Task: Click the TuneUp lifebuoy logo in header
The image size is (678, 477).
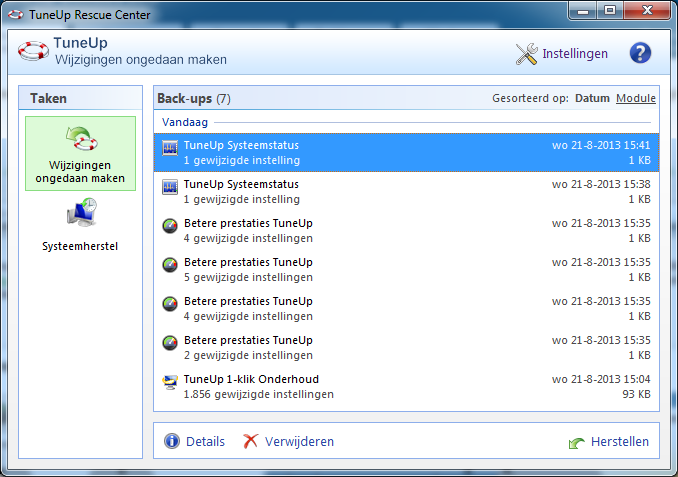Action: tap(33, 51)
